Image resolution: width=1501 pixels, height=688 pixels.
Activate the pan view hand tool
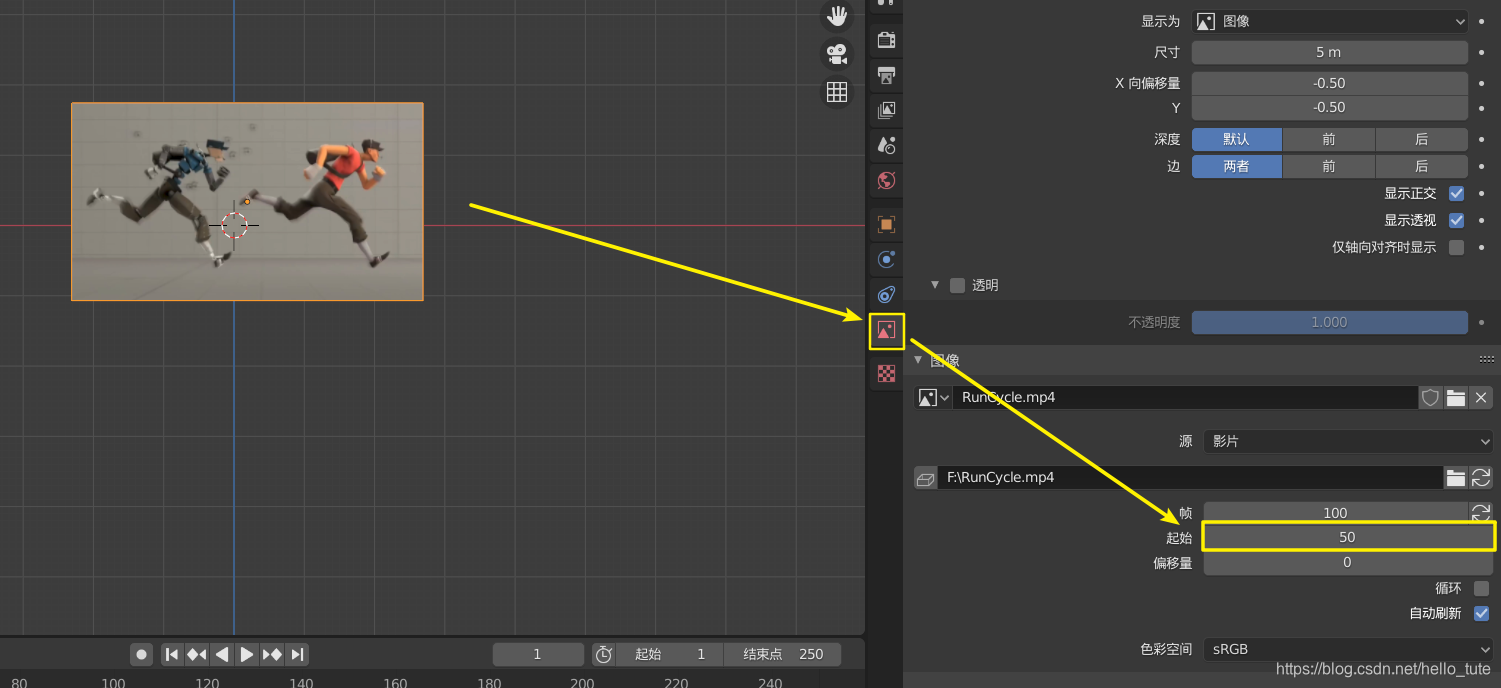(836, 16)
